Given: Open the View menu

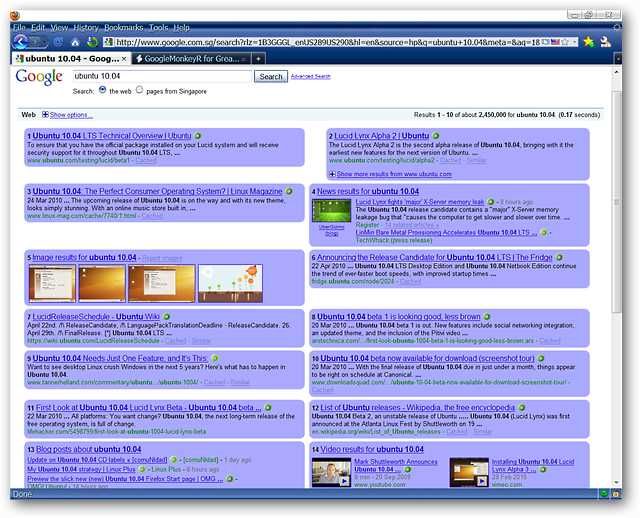Looking at the screenshot, I should click(x=59, y=27).
